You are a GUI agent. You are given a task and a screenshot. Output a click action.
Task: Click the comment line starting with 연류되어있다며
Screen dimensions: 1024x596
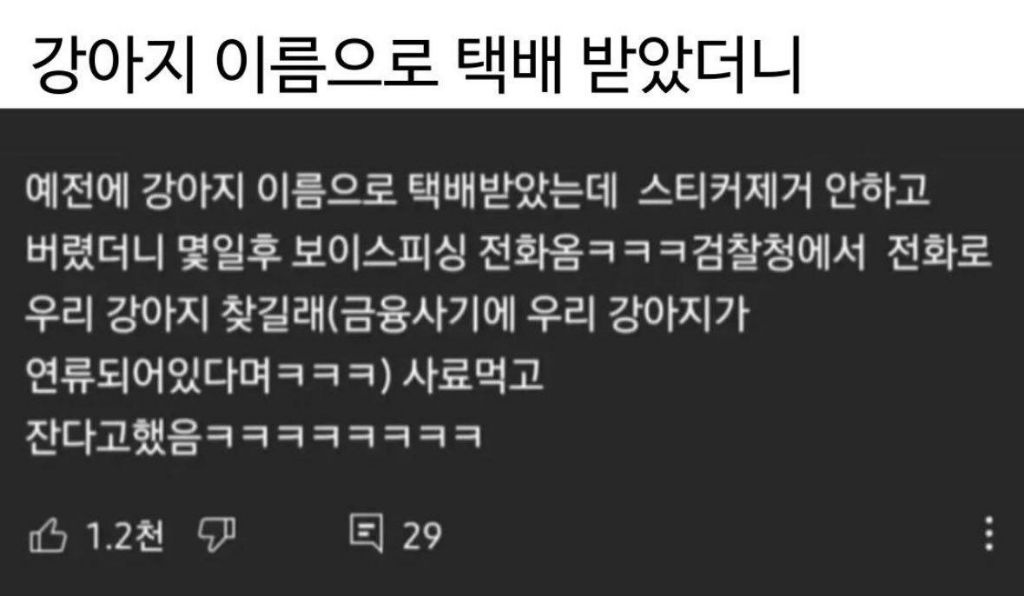coord(283,375)
